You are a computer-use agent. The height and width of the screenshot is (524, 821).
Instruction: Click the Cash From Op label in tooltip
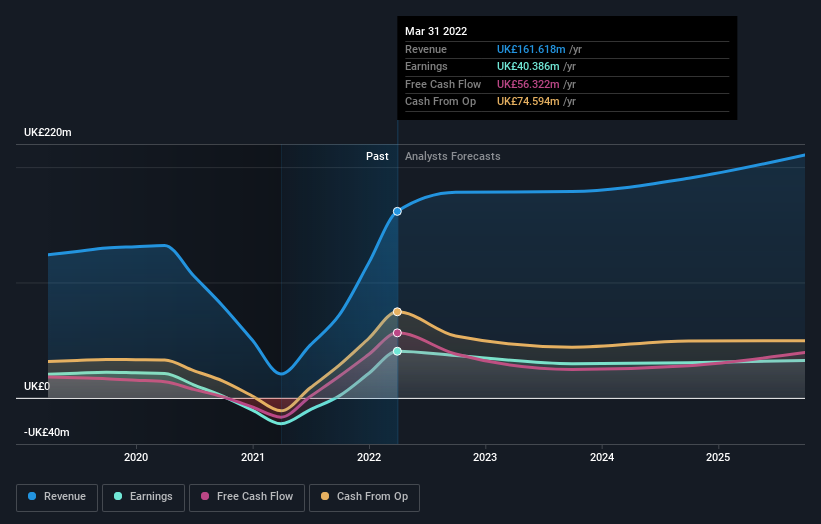tap(440, 102)
